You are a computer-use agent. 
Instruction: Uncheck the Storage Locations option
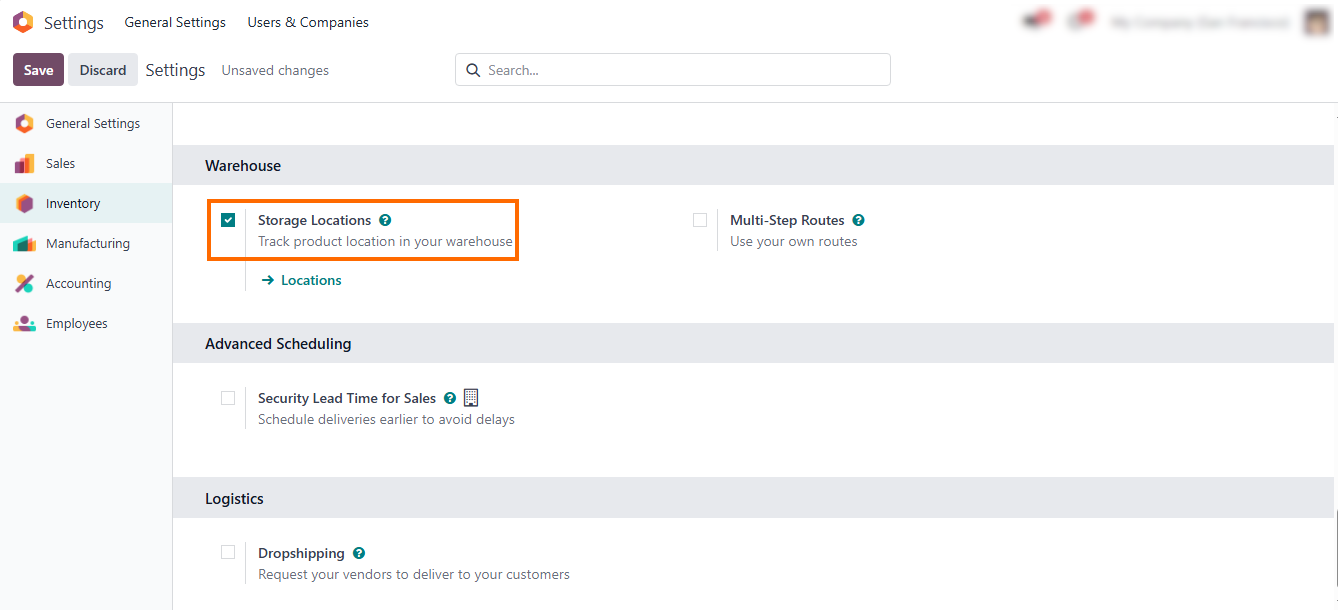click(228, 220)
